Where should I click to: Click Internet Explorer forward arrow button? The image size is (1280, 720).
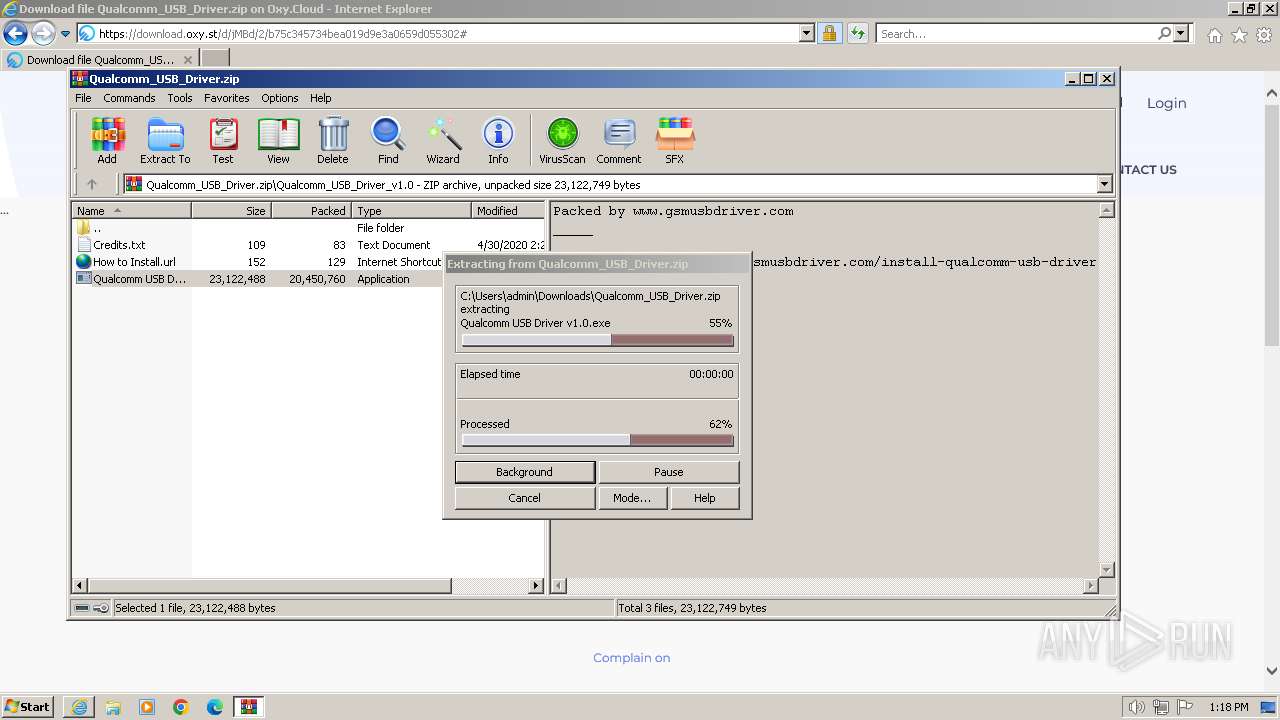[x=42, y=34]
